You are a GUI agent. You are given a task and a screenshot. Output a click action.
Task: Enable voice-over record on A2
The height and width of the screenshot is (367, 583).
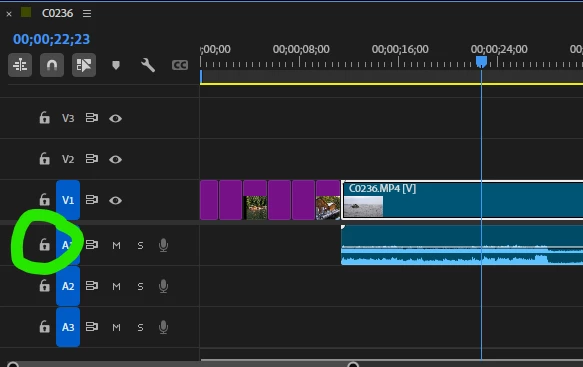point(163,286)
